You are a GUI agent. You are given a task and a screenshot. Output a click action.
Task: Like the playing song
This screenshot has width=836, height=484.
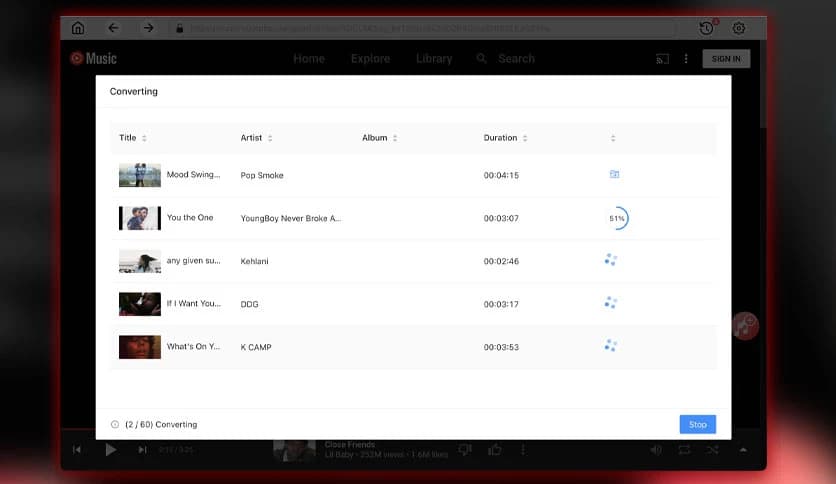point(495,450)
